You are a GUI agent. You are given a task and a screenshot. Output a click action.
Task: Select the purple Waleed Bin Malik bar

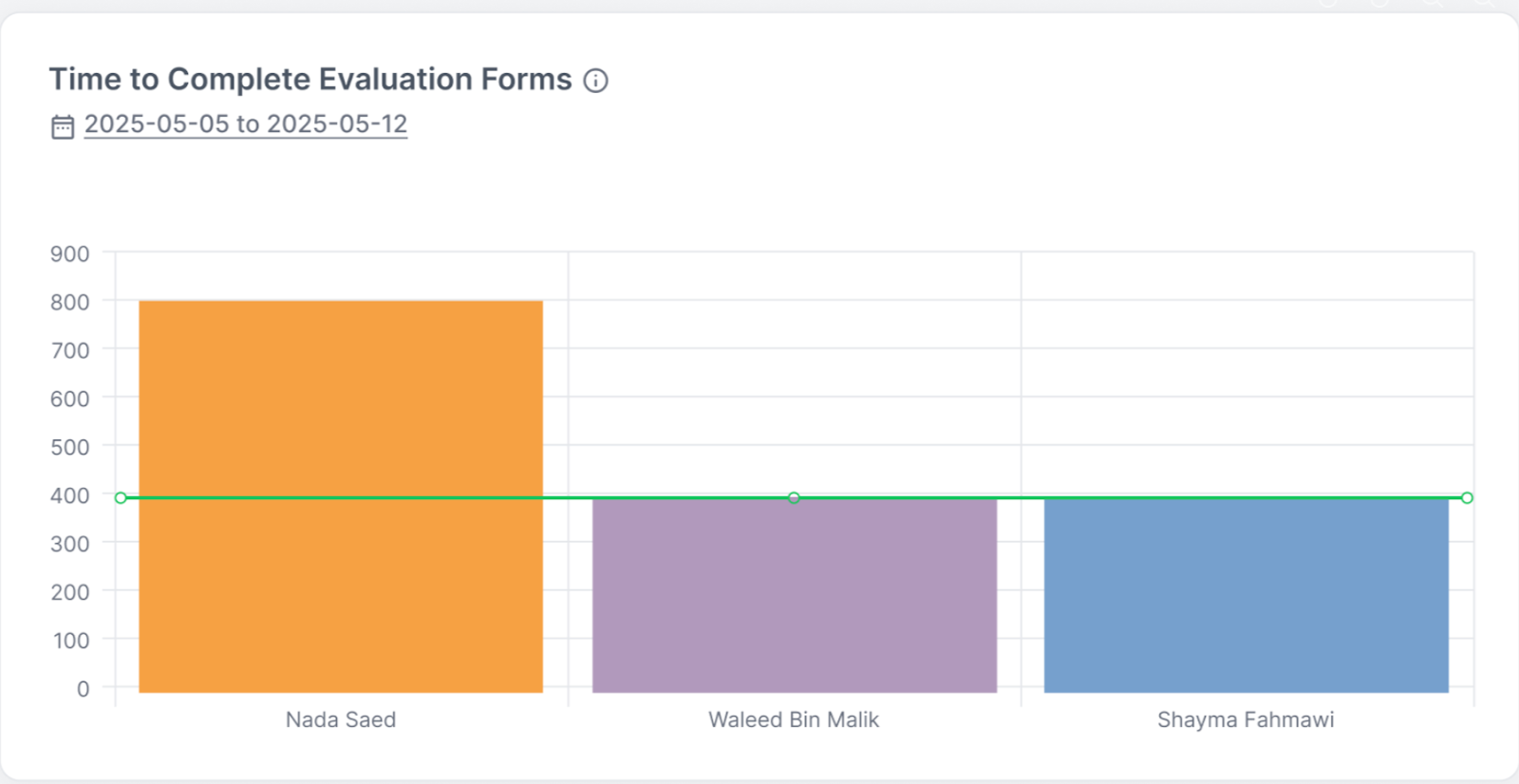point(794,596)
